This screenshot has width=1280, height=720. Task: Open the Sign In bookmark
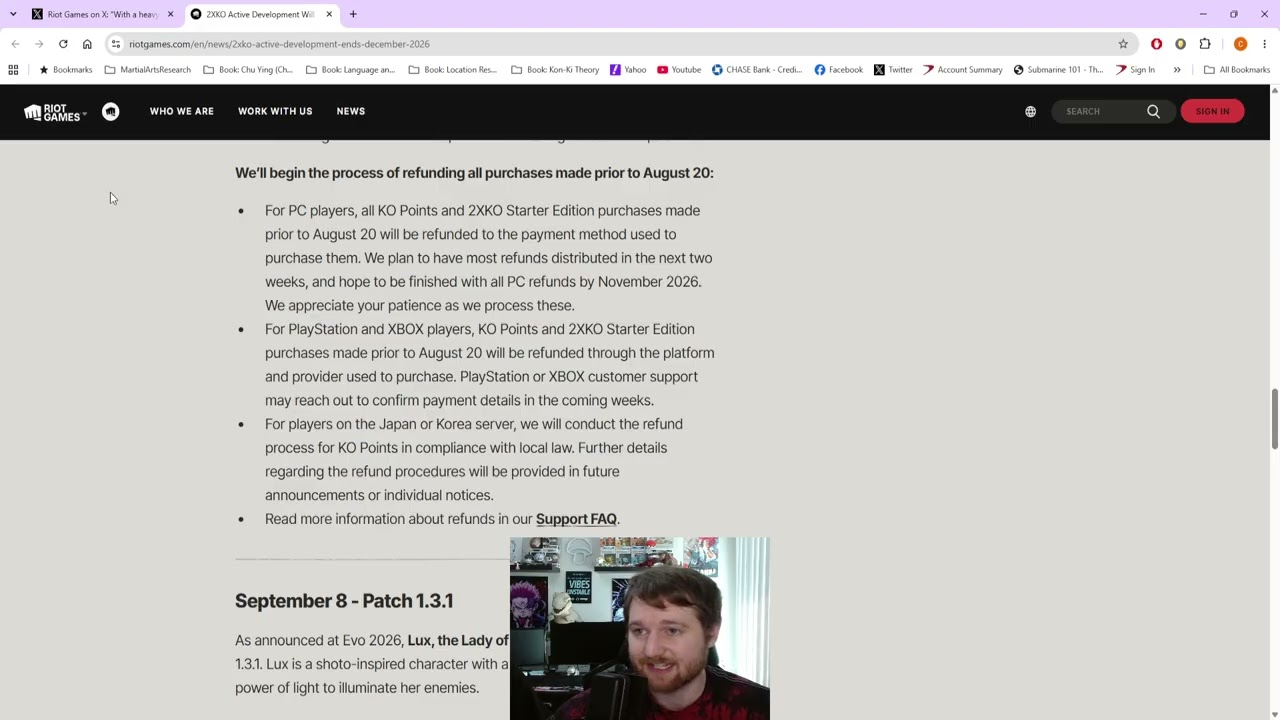[1135, 70]
